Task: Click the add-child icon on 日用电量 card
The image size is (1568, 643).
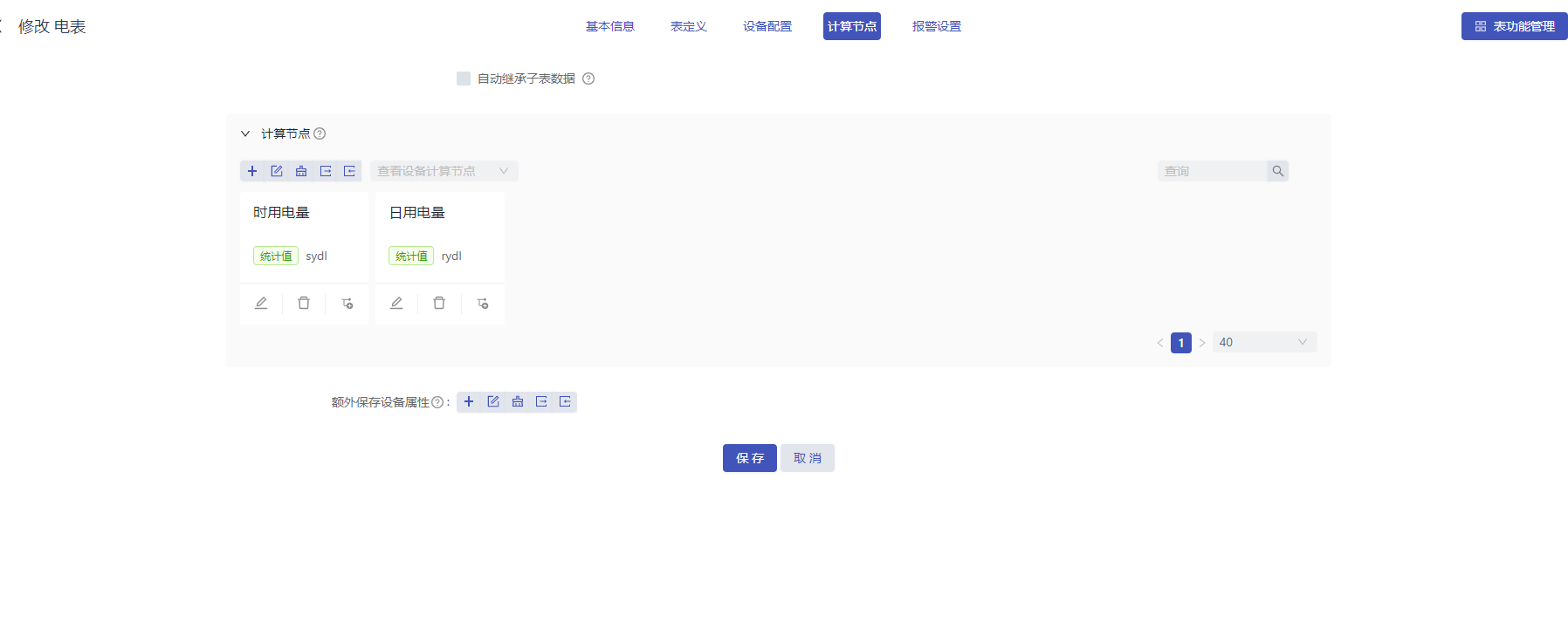Action: pyautogui.click(x=483, y=303)
